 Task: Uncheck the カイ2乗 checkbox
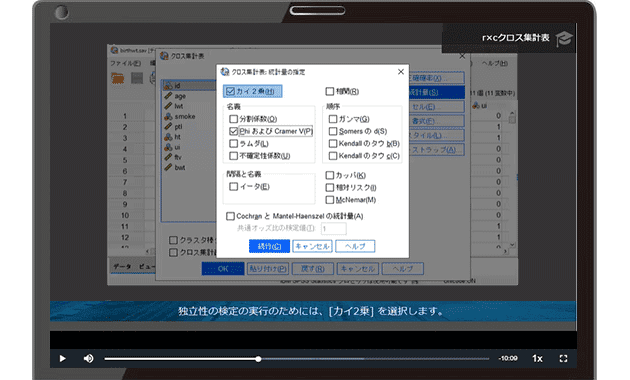click(230, 92)
